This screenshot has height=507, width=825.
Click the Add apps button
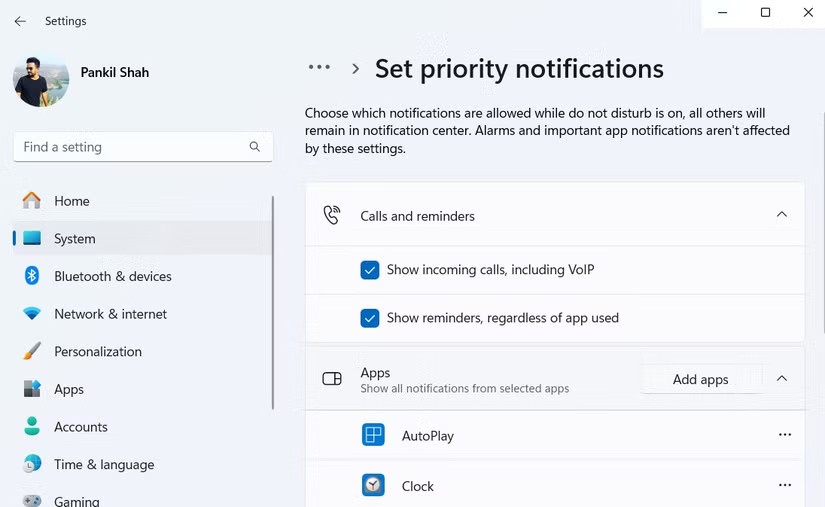click(x=700, y=380)
